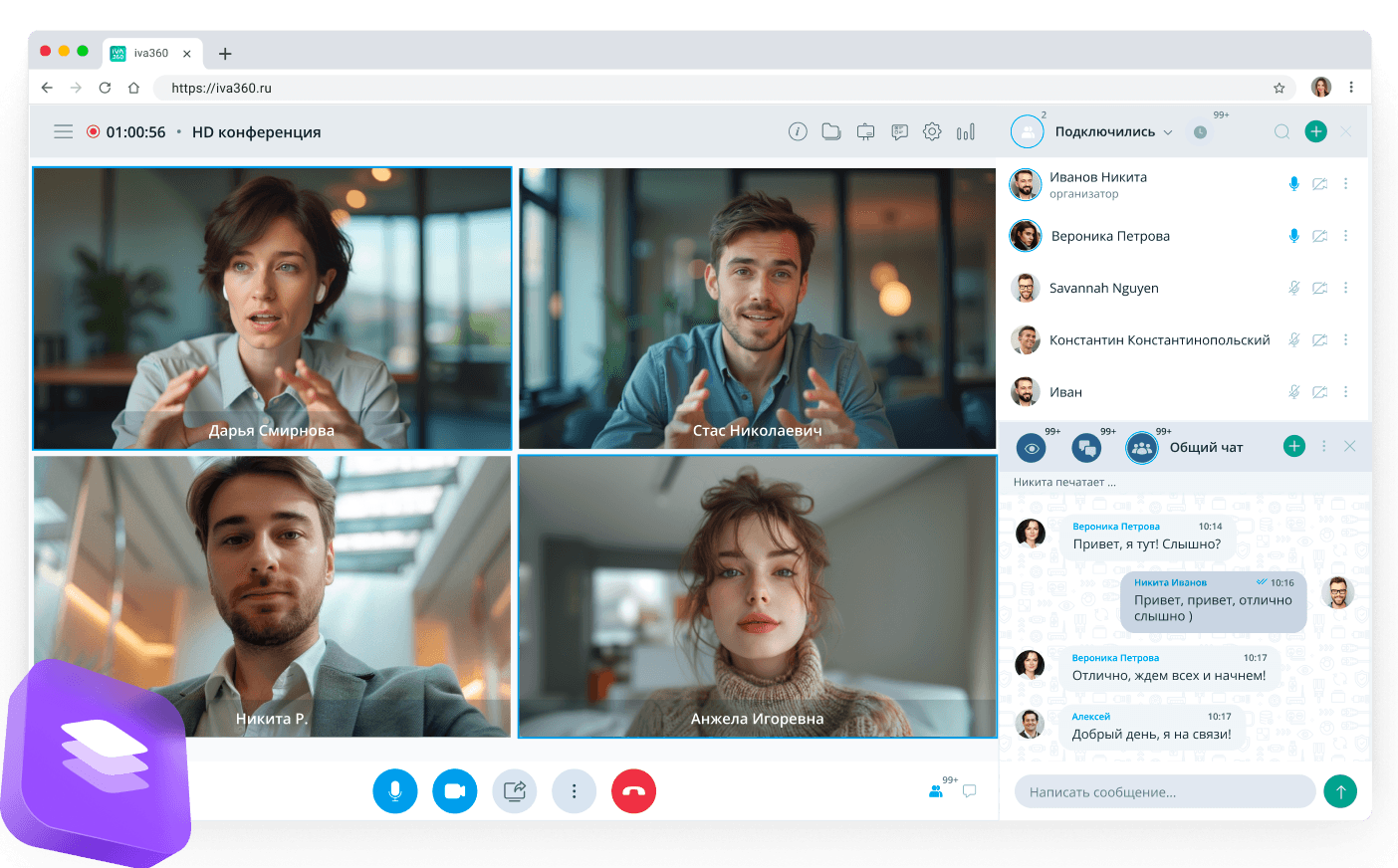Viewport: 1398px width, 868px height.
Task: Click the presentation screen icon in toolbar
Action: (x=865, y=131)
